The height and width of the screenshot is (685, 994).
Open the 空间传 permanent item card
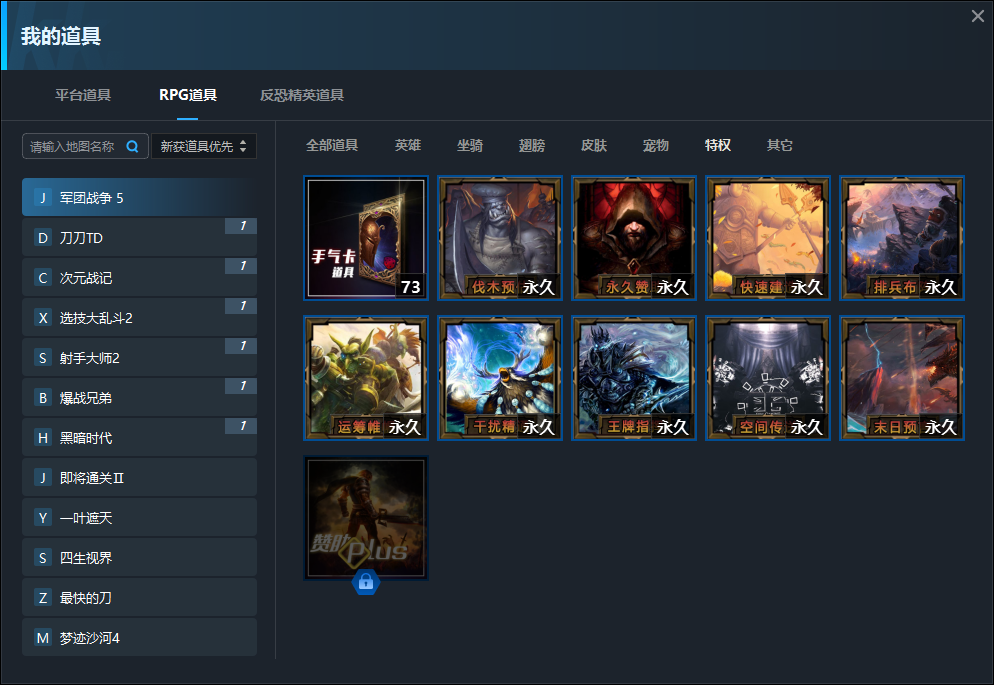768,378
